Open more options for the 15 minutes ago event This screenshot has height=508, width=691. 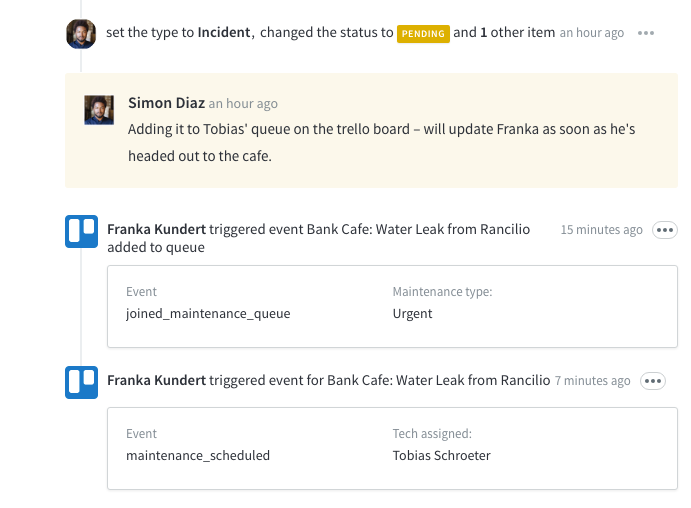click(x=665, y=230)
